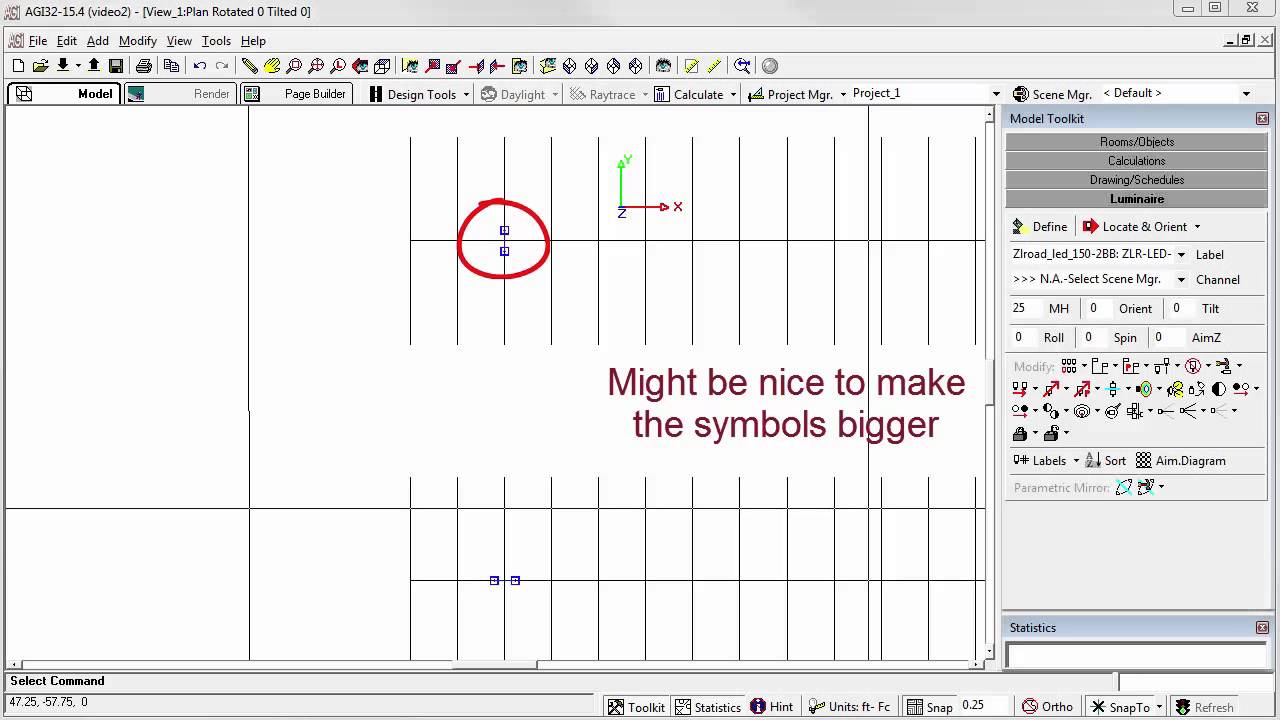Viewport: 1280px width, 720px height.
Task: Select the Luminaire toolkit section
Action: click(1137, 199)
